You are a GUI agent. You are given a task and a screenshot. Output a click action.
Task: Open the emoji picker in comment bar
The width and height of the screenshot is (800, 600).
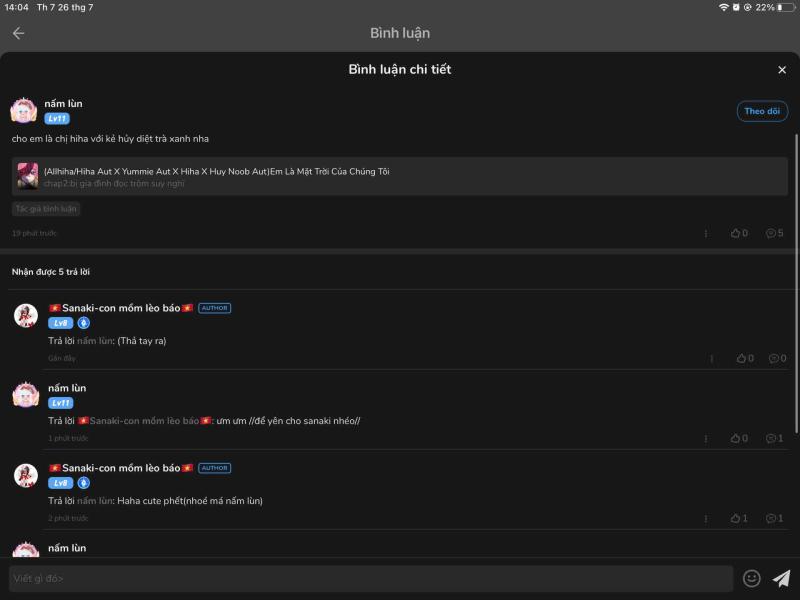[752, 578]
